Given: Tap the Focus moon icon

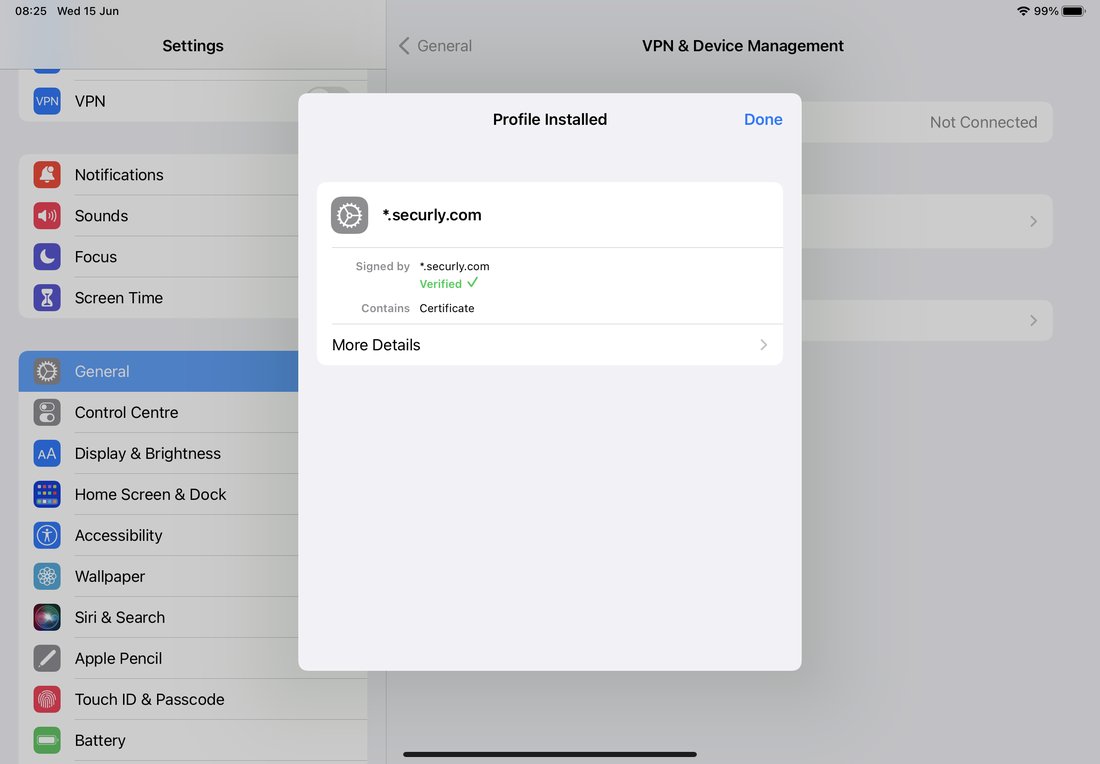Looking at the screenshot, I should click(47, 257).
